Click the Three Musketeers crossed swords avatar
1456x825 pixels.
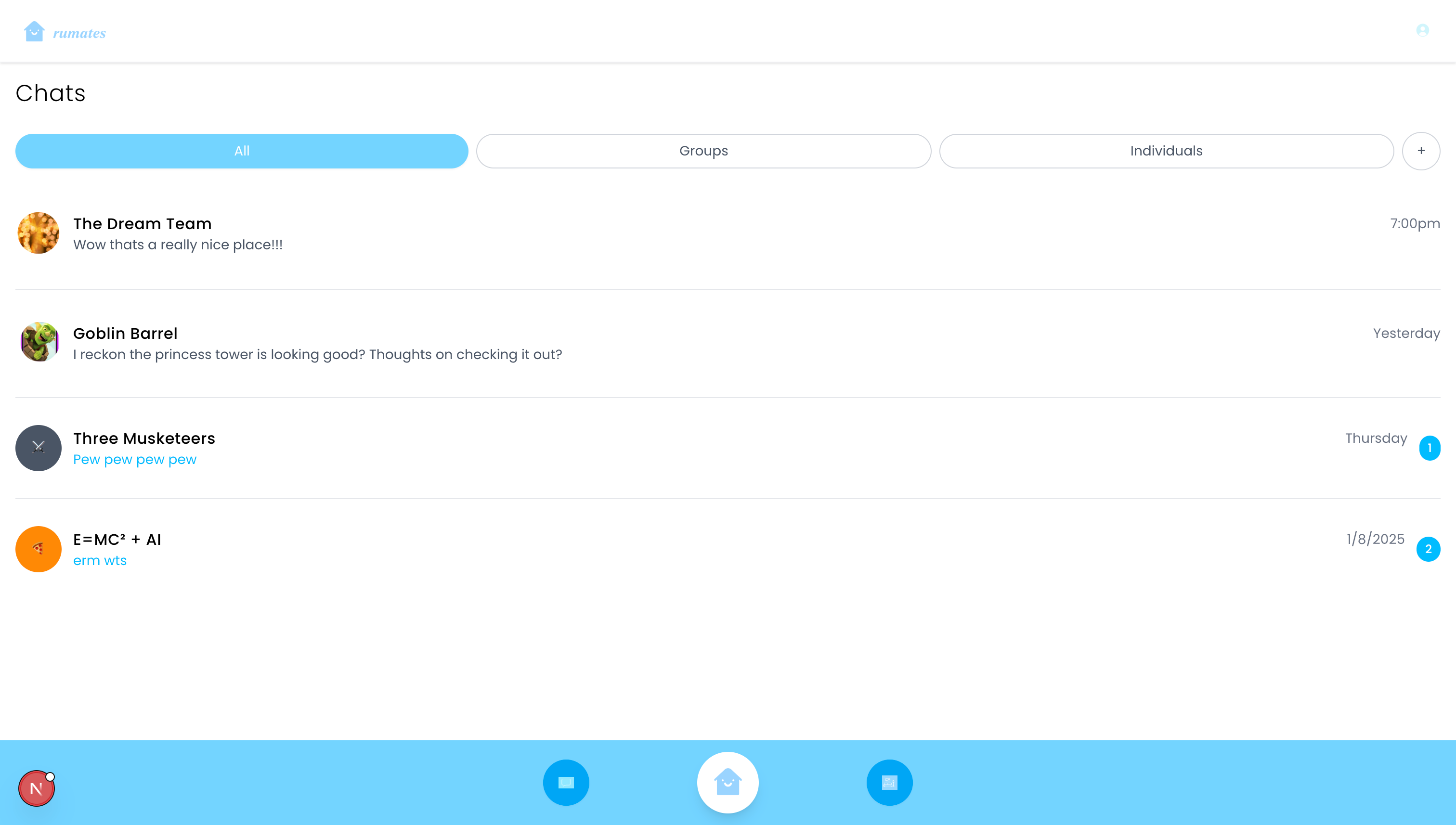point(39,448)
